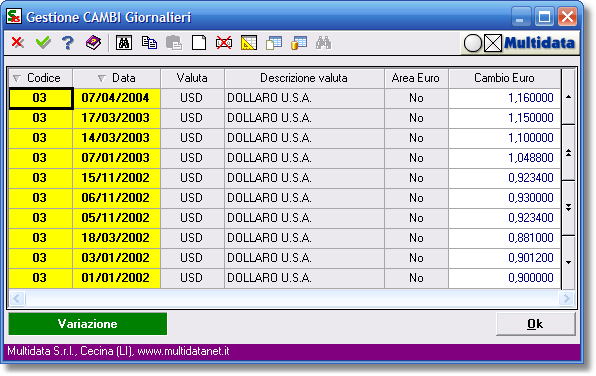The height and width of the screenshot is (376, 596).
Task: Toggle sort arrow on Codice column
Action: (x=17, y=78)
